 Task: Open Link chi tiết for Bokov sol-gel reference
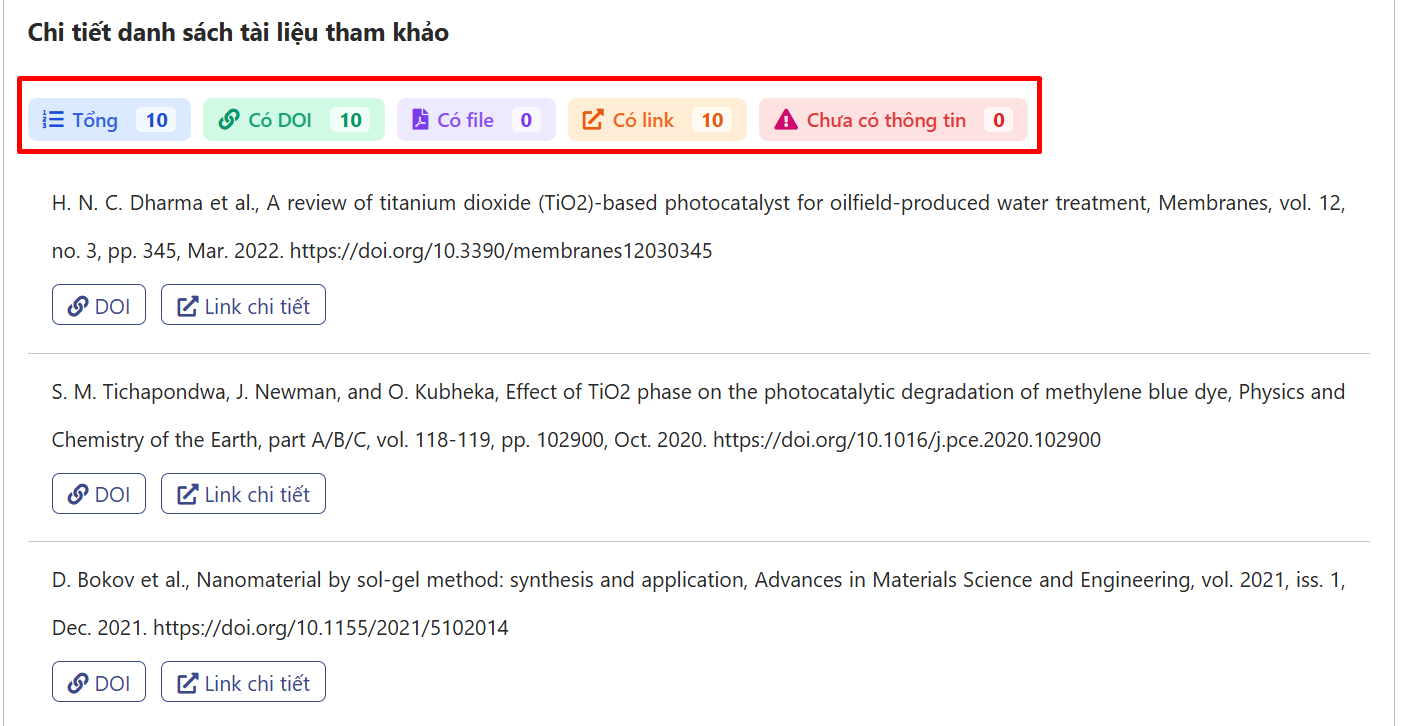tap(243, 683)
